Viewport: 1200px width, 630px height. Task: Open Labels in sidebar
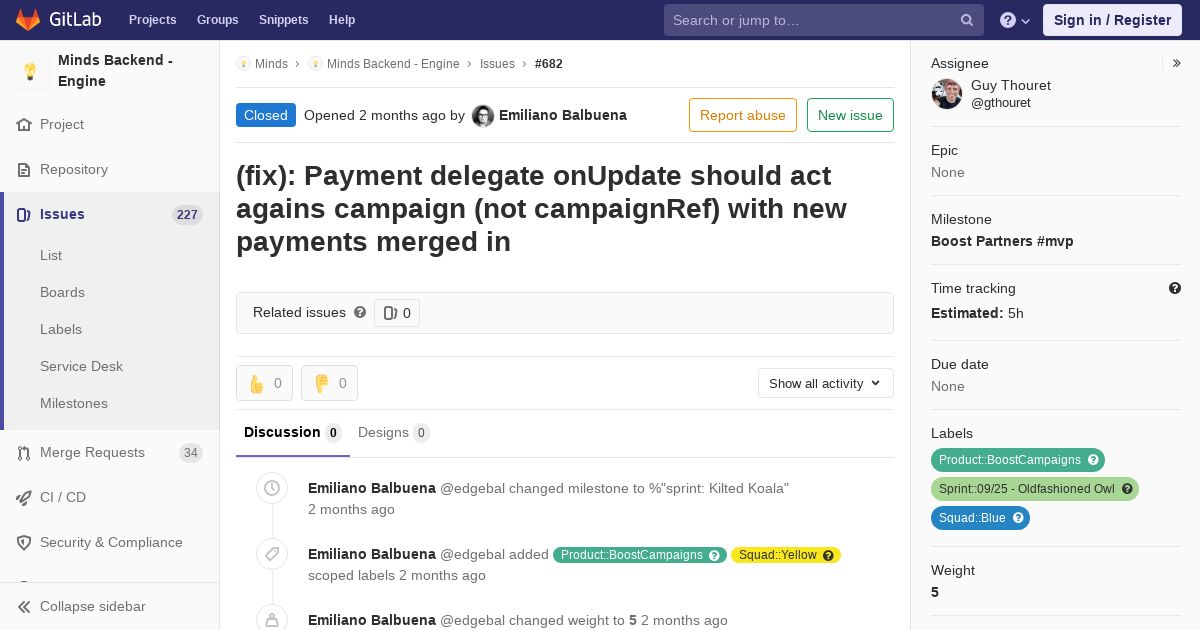pos(61,330)
